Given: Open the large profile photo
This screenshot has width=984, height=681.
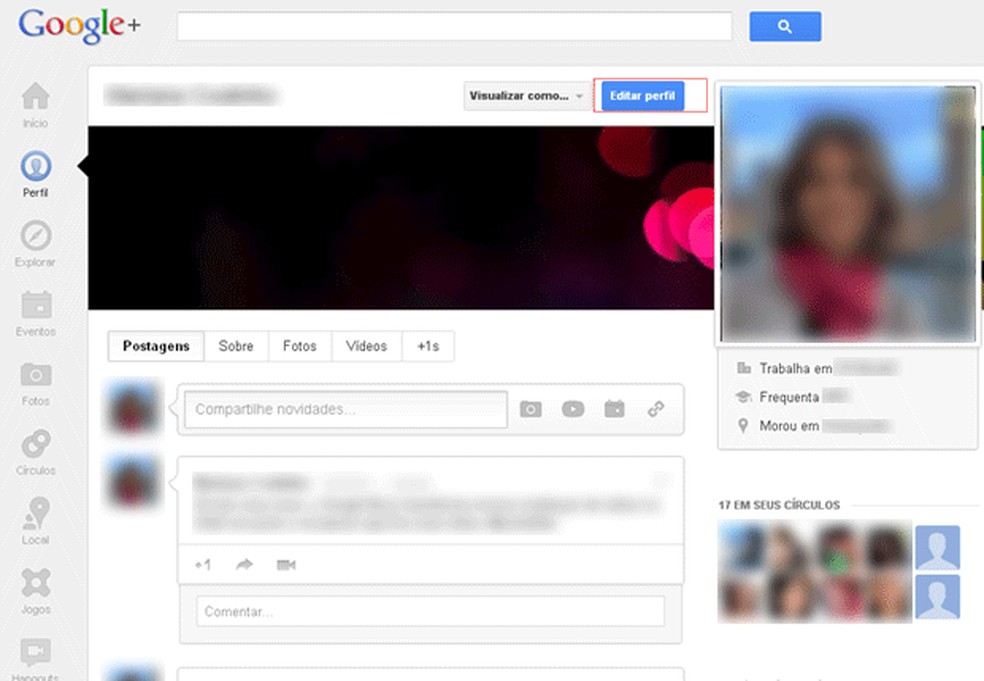Looking at the screenshot, I should click(848, 214).
